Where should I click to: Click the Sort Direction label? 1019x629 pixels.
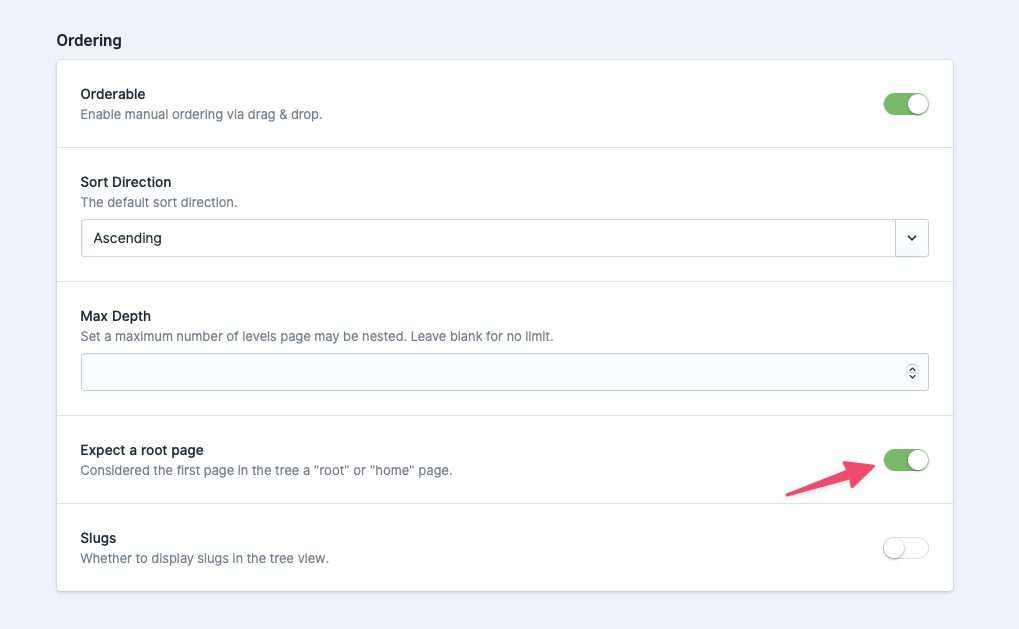pyautogui.click(x=126, y=182)
